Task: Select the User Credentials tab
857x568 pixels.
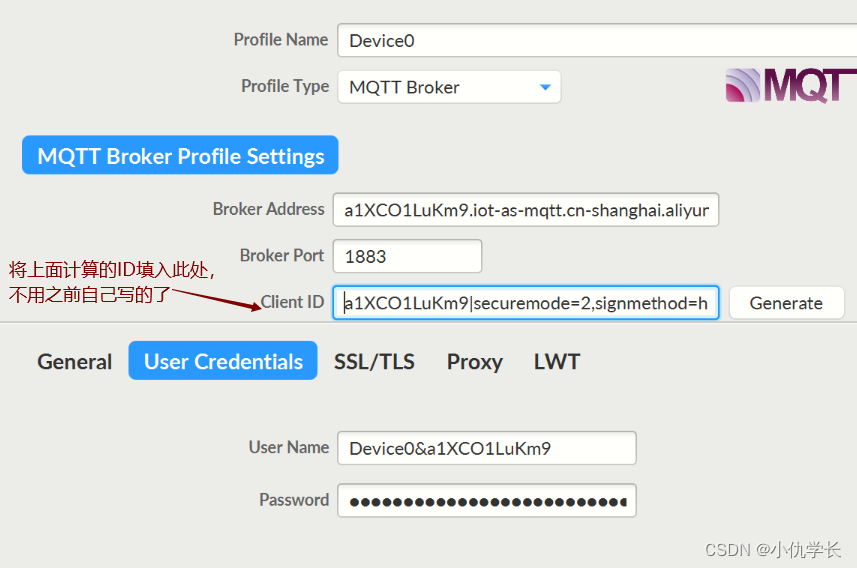Action: [223, 361]
